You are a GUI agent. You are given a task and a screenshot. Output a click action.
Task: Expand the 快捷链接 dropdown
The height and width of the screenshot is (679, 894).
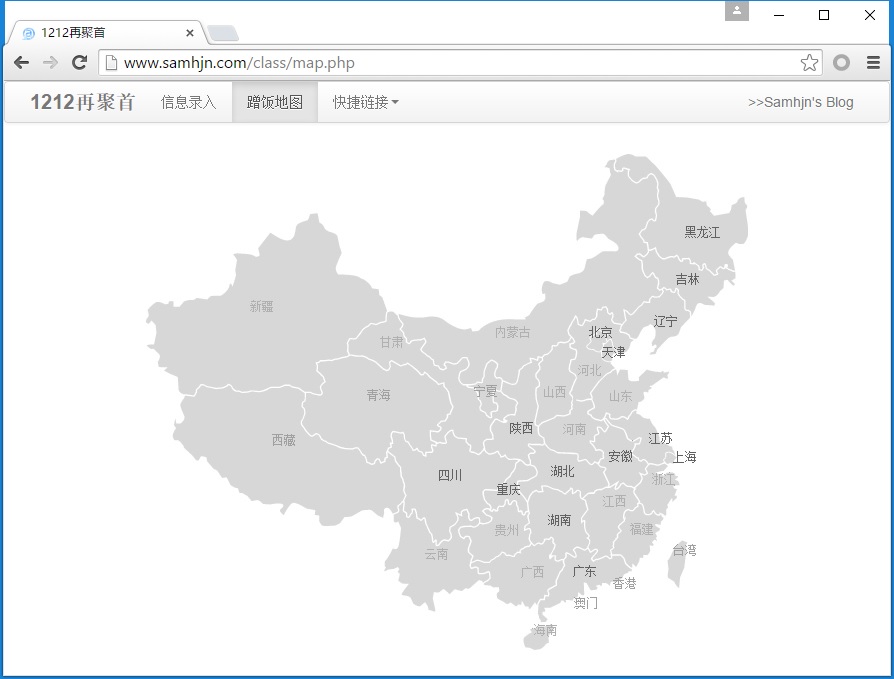pyautogui.click(x=366, y=102)
